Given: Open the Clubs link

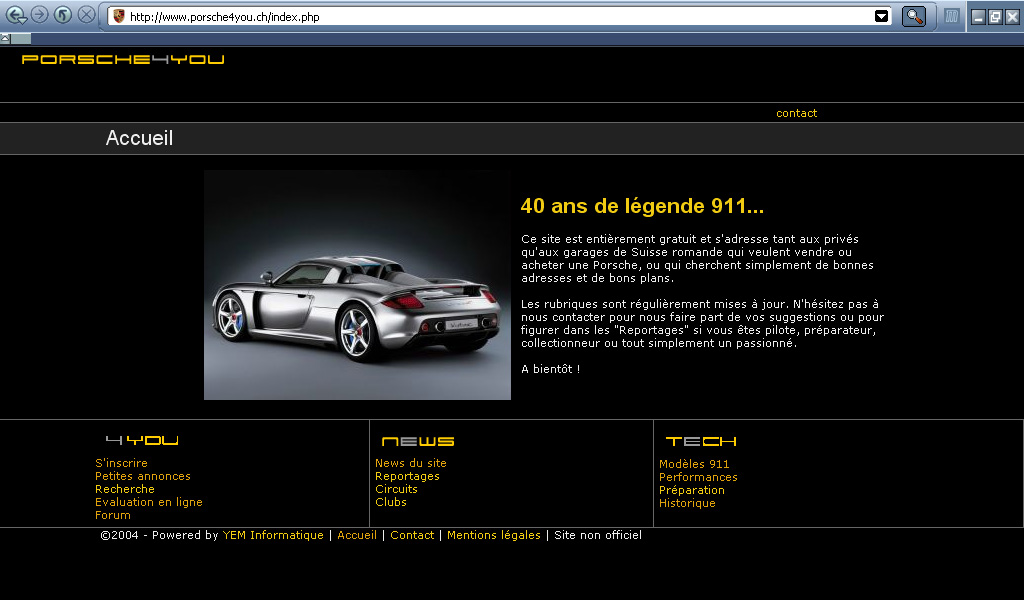Looking at the screenshot, I should pyautogui.click(x=391, y=502).
